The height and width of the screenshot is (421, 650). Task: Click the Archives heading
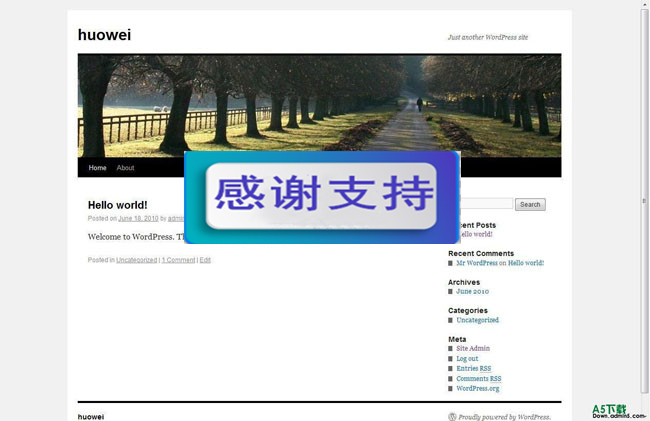[464, 282]
